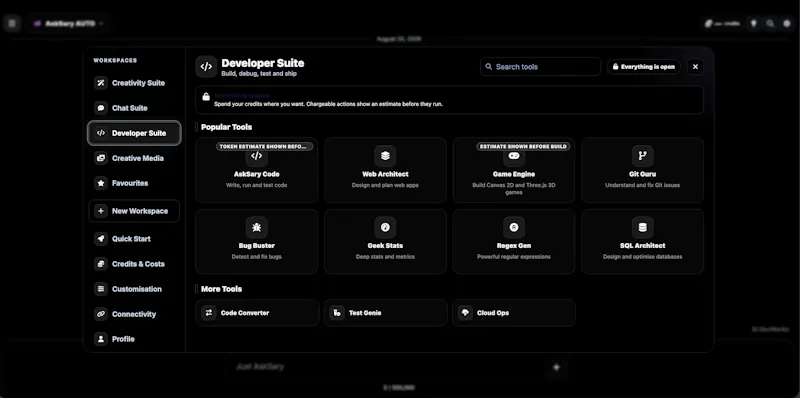
Task: Open the Creative Media workspace
Action: point(134,158)
